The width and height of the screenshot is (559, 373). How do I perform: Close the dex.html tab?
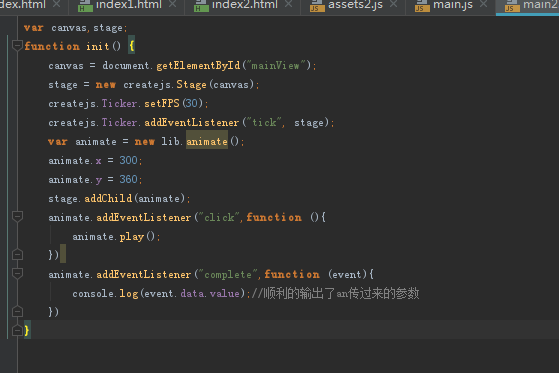[56, 4]
